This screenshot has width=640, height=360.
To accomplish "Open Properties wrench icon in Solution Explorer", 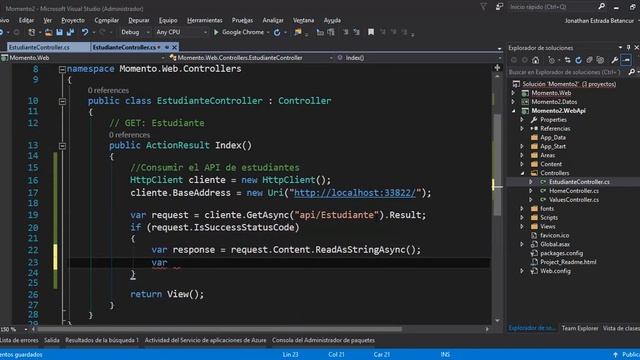I will (615, 60).
